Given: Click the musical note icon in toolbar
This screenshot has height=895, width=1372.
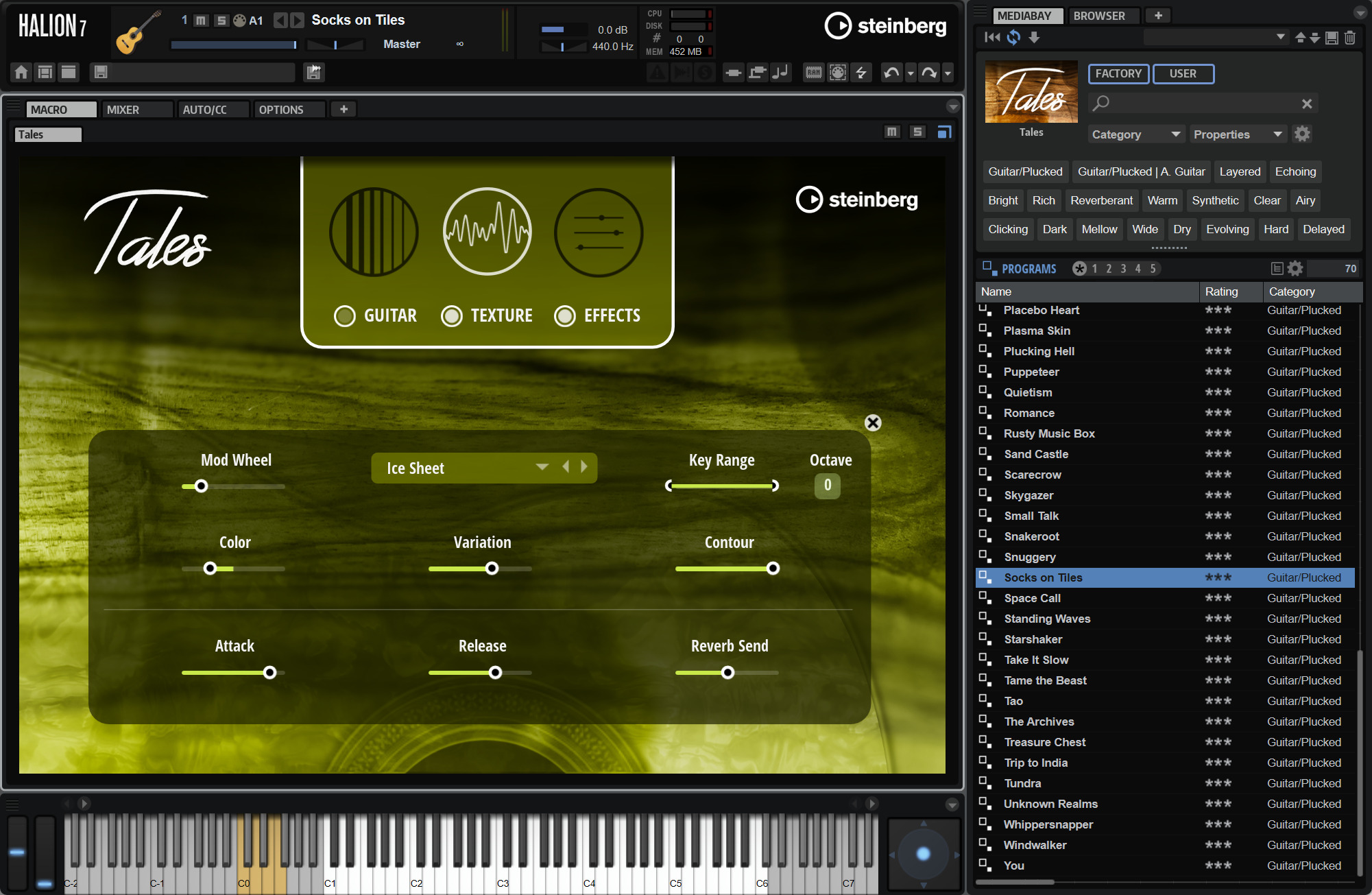Looking at the screenshot, I should 780,73.
